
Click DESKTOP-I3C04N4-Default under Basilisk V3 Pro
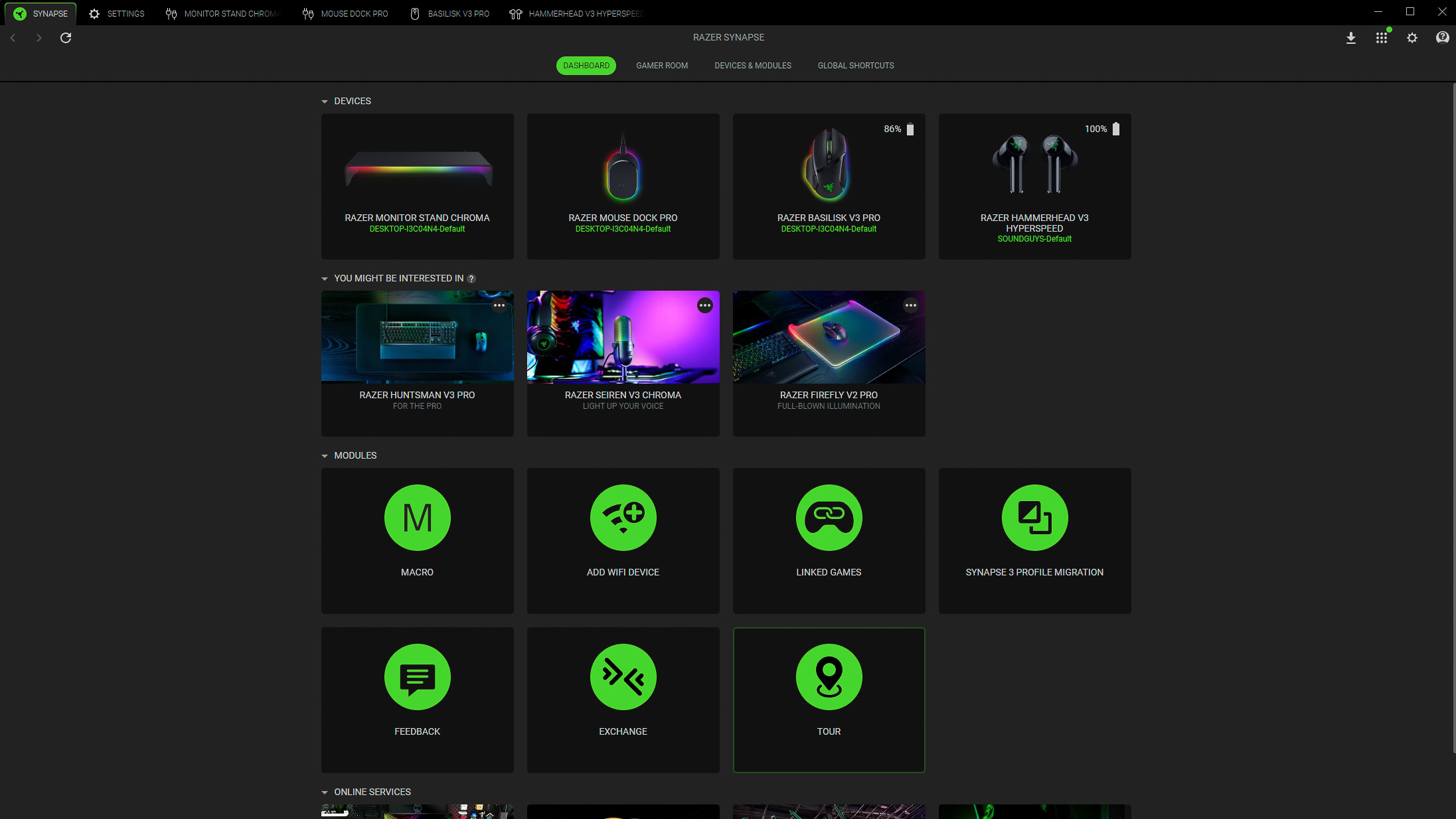[x=829, y=229]
